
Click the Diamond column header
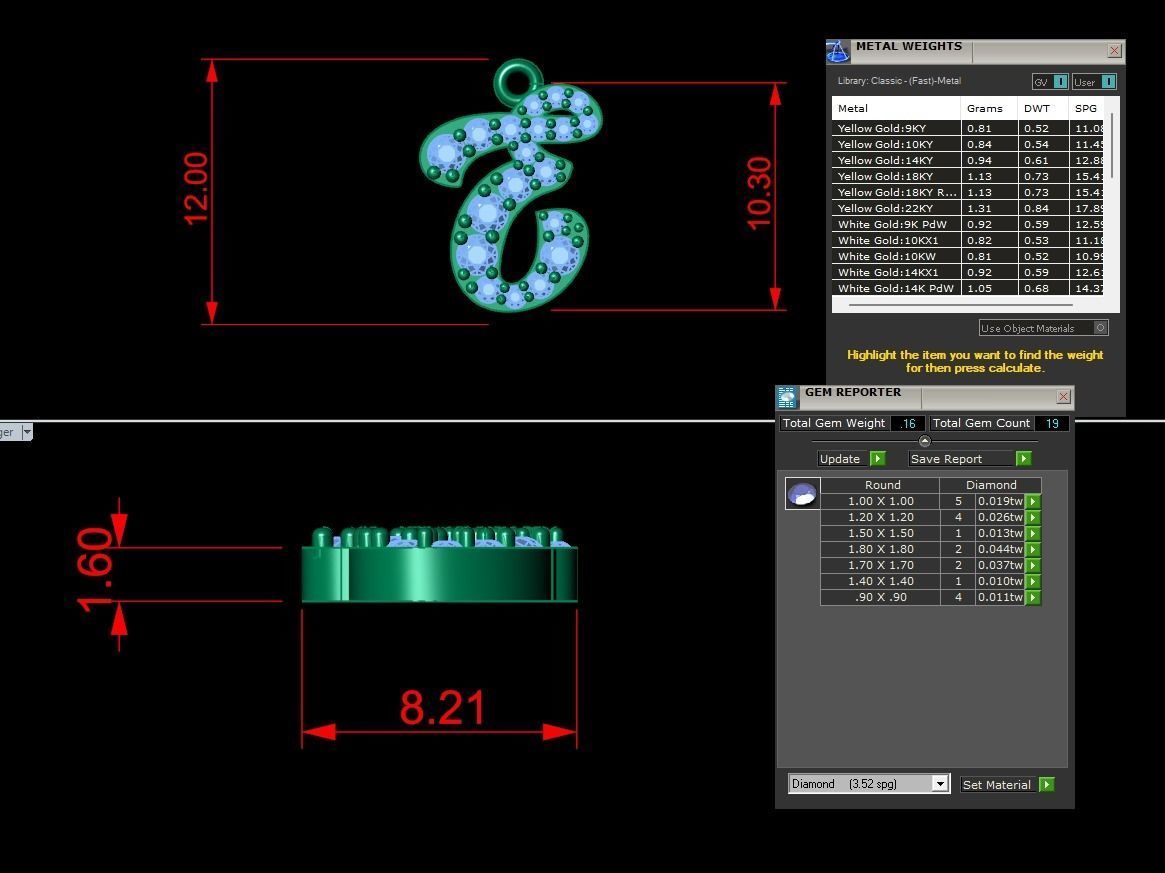(990, 485)
